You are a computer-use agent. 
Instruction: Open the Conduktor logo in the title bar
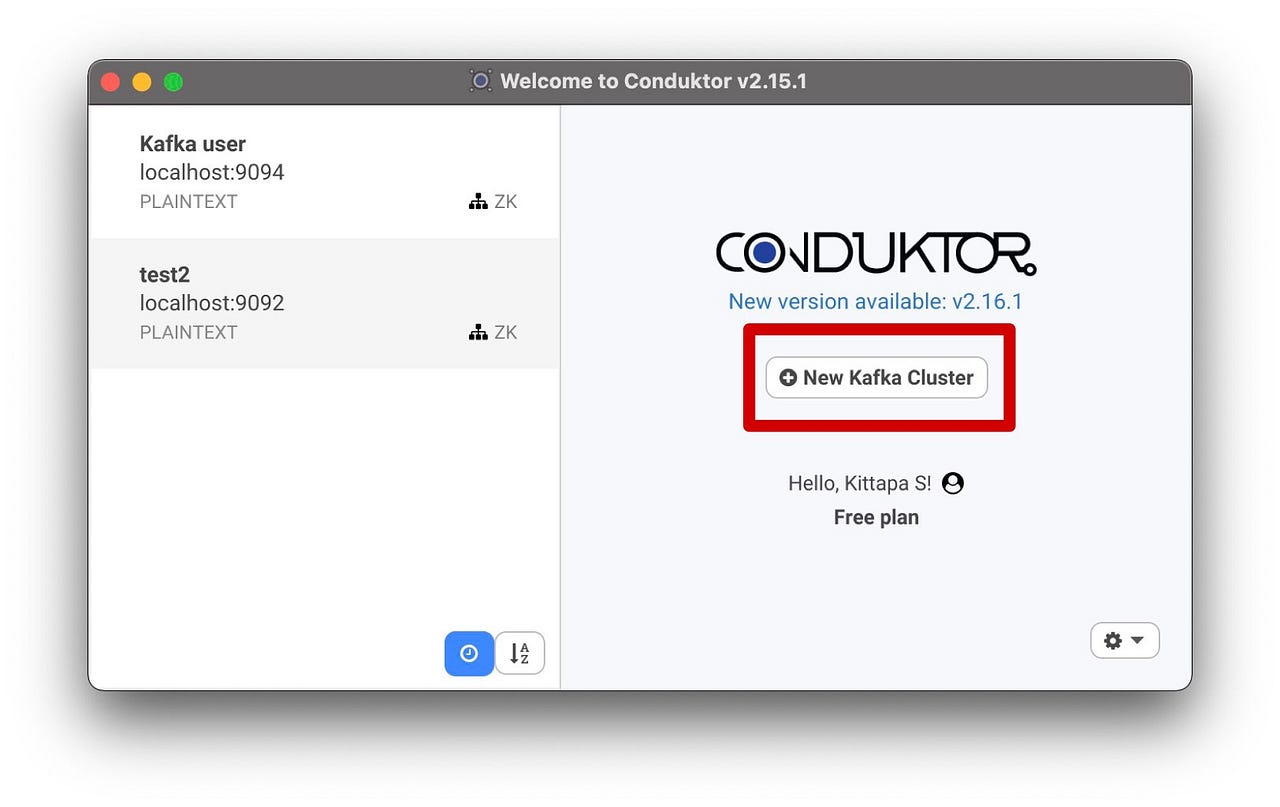(x=480, y=81)
